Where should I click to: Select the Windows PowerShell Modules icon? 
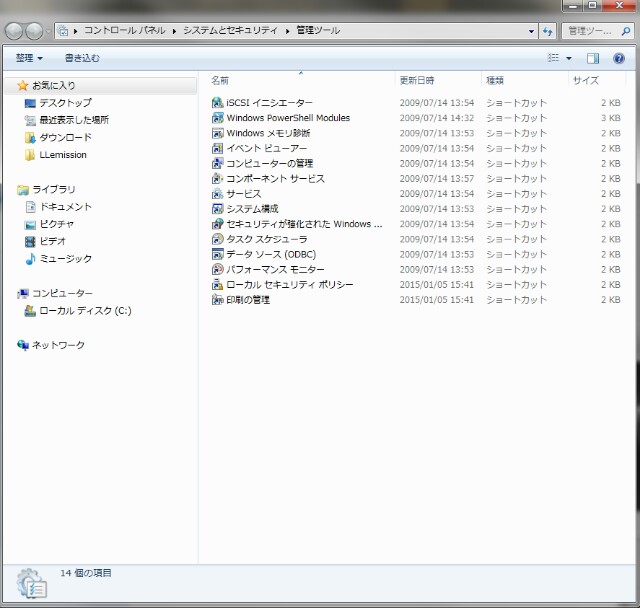coord(218,118)
